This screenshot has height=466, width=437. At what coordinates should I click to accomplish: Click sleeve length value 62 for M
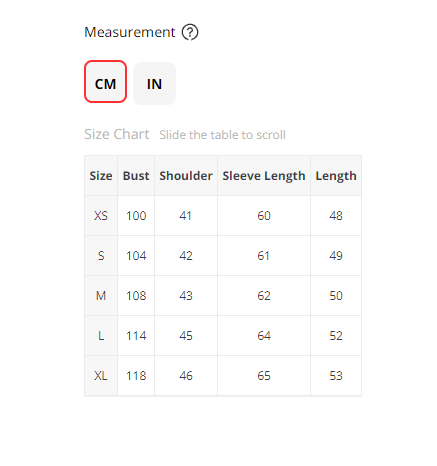(264, 296)
